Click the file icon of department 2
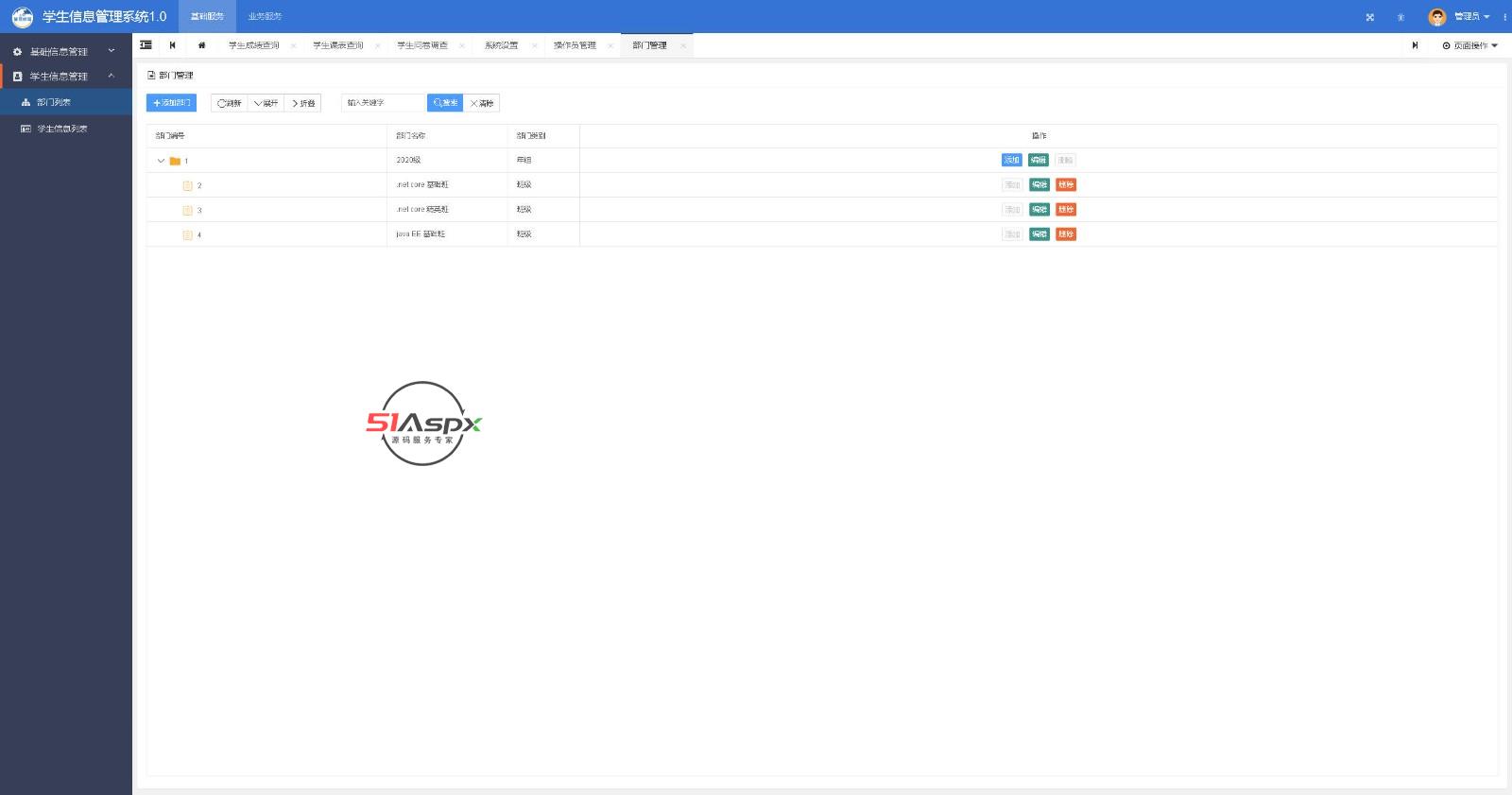Image resolution: width=1512 pixels, height=795 pixels. click(187, 185)
